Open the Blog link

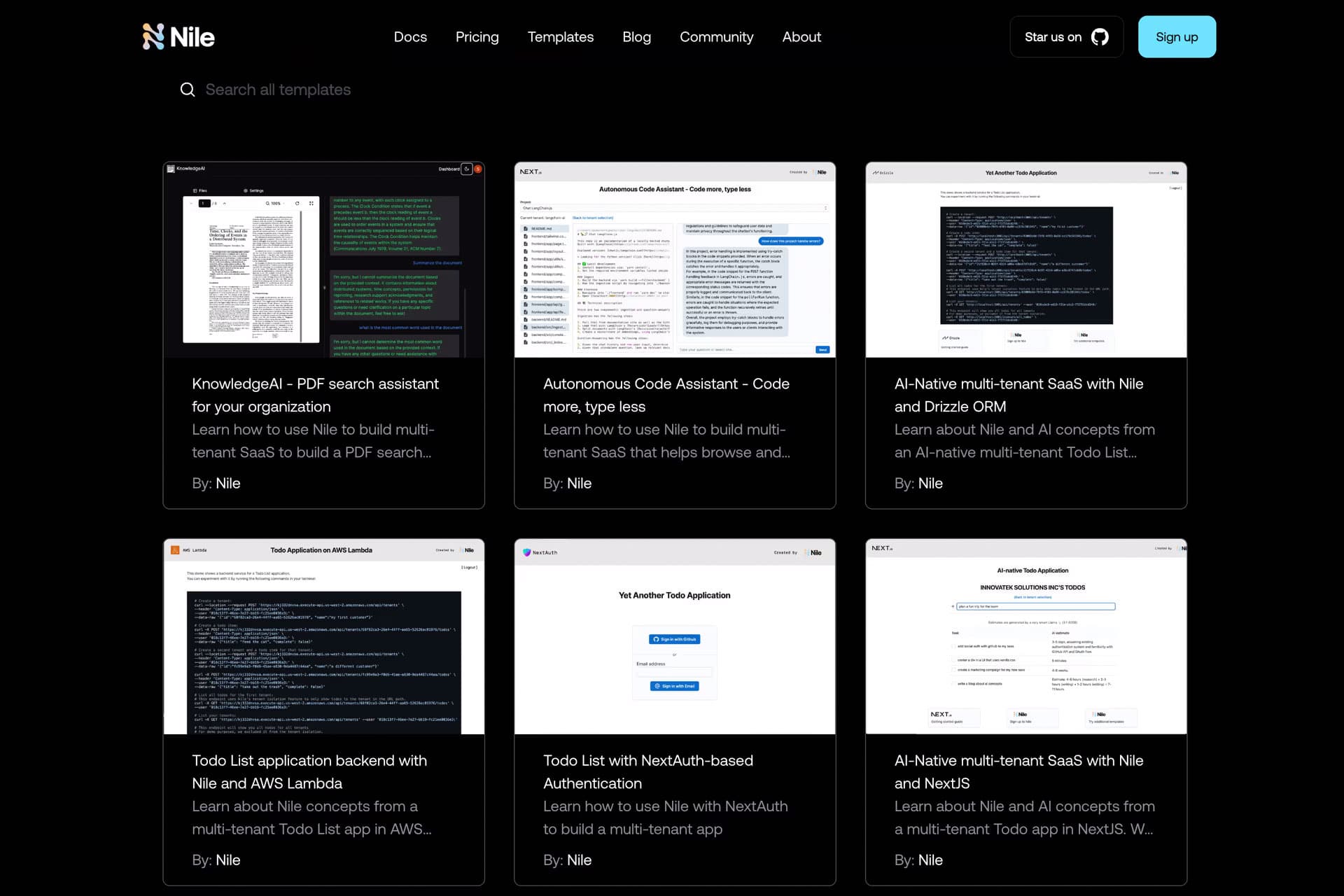tap(636, 37)
